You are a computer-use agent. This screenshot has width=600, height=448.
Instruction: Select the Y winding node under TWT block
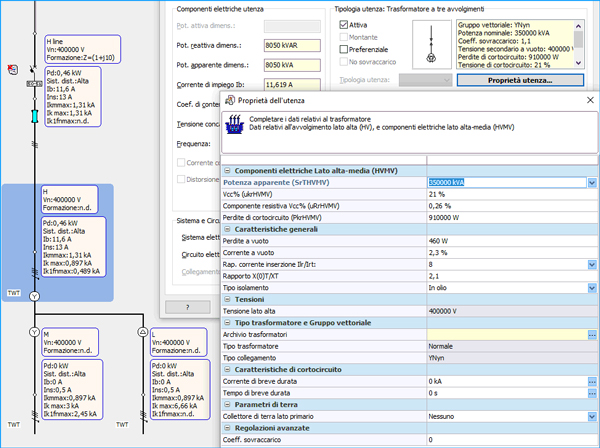click(34, 296)
